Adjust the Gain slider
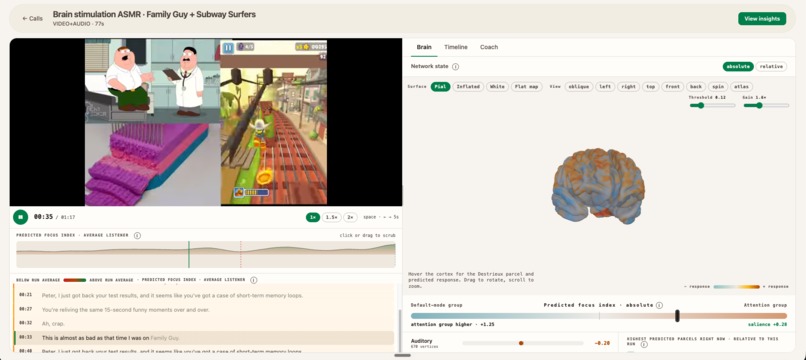This screenshot has height=360, width=806. coord(766,105)
